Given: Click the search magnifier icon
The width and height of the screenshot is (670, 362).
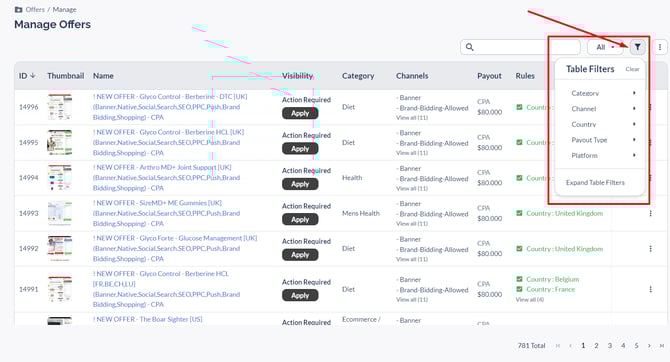Looking at the screenshot, I should pos(470,47).
